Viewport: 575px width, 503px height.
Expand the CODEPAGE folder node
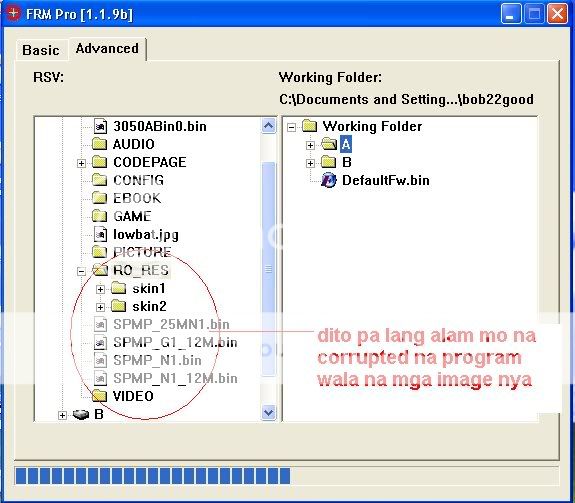pyautogui.click(x=81, y=163)
